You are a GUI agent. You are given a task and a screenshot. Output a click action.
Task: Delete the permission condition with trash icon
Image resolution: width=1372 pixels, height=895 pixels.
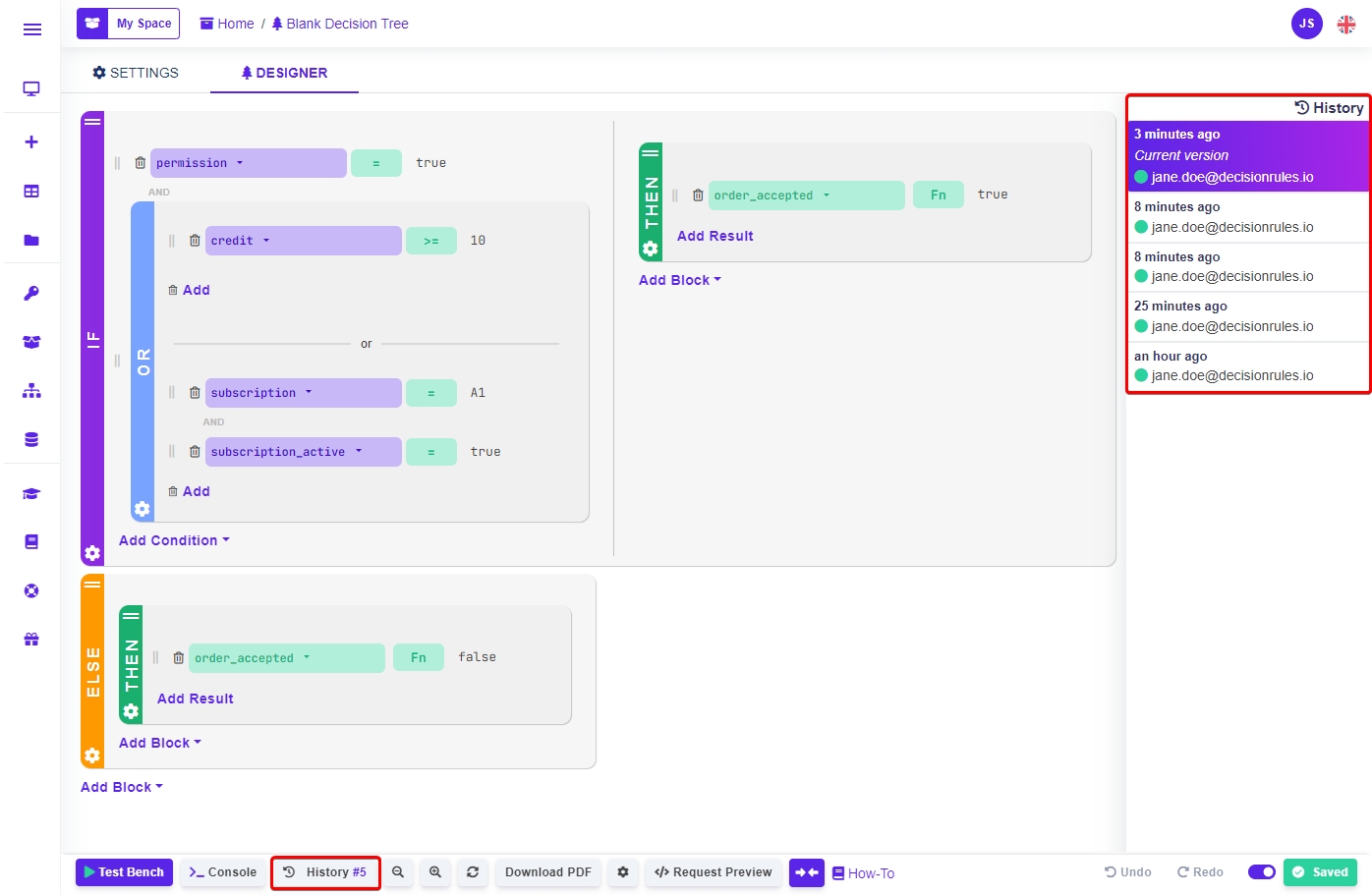coord(141,163)
